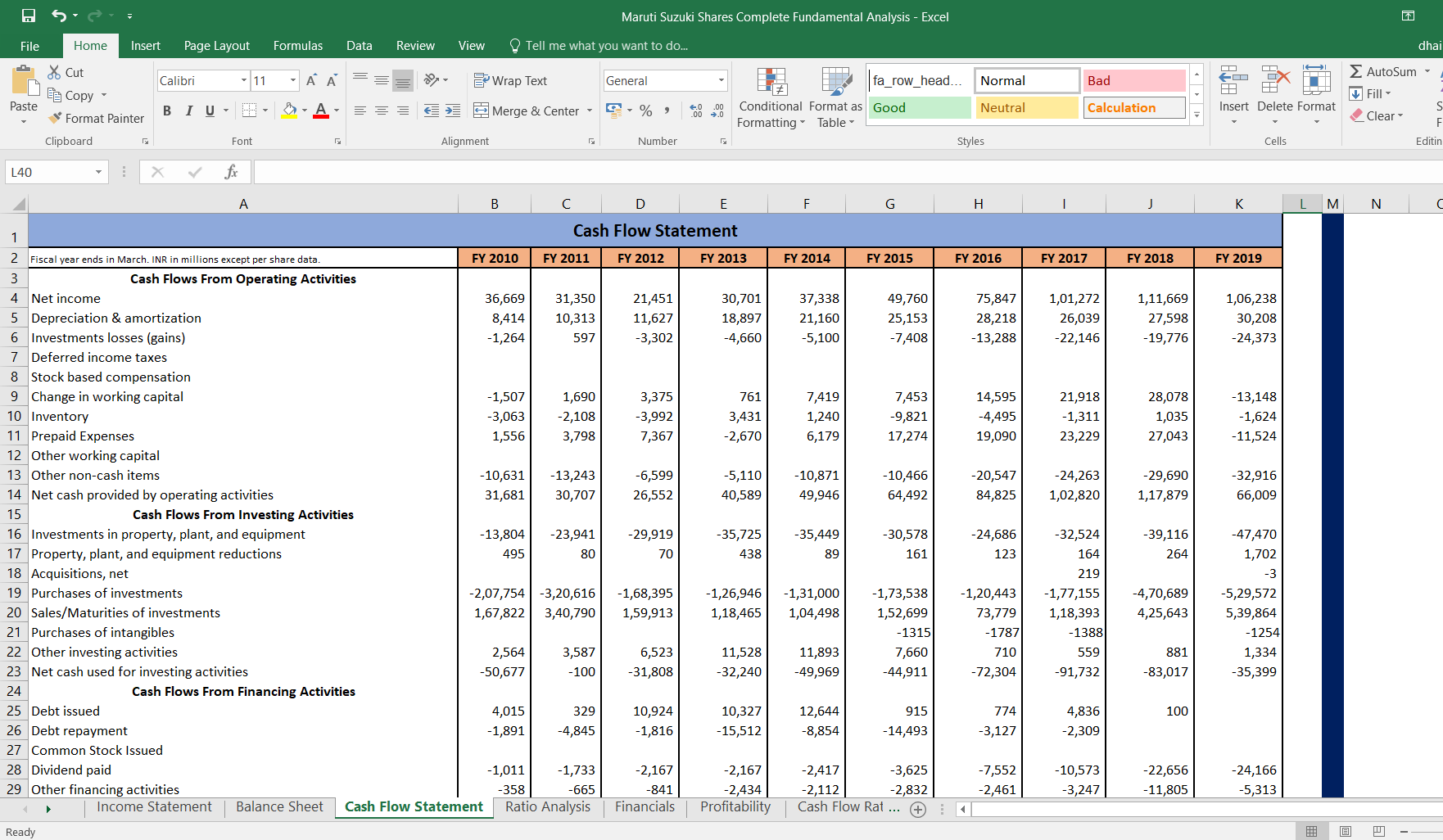Click the Decrease Indent icon

pos(431,111)
